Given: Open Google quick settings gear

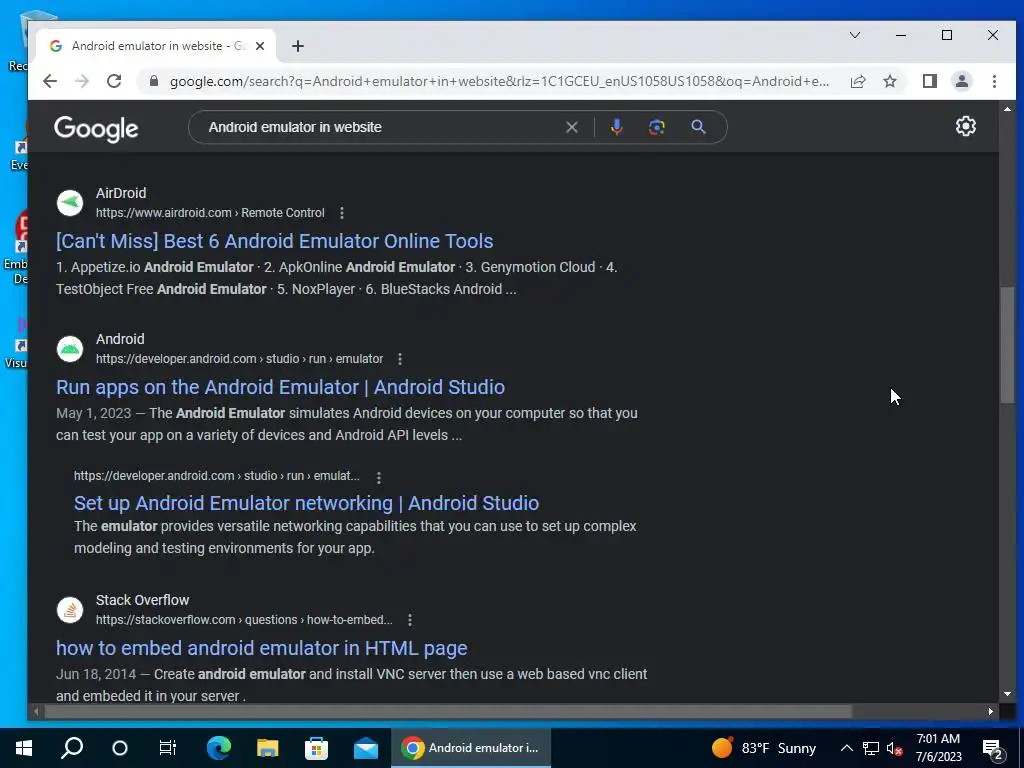Looking at the screenshot, I should 966,126.
